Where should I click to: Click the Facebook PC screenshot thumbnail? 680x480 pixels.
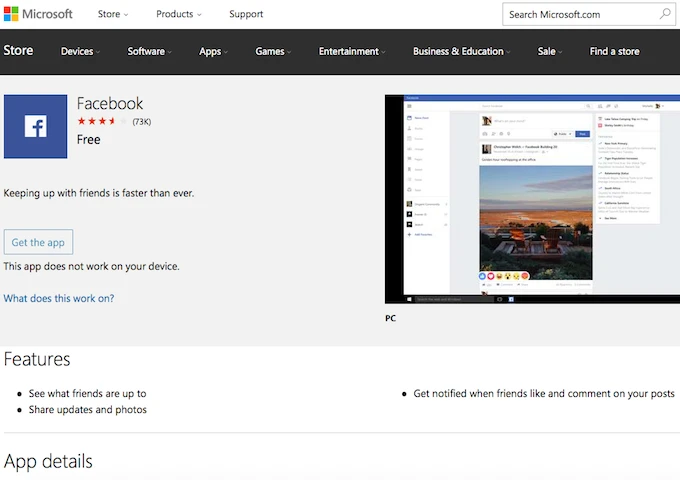click(x=531, y=199)
